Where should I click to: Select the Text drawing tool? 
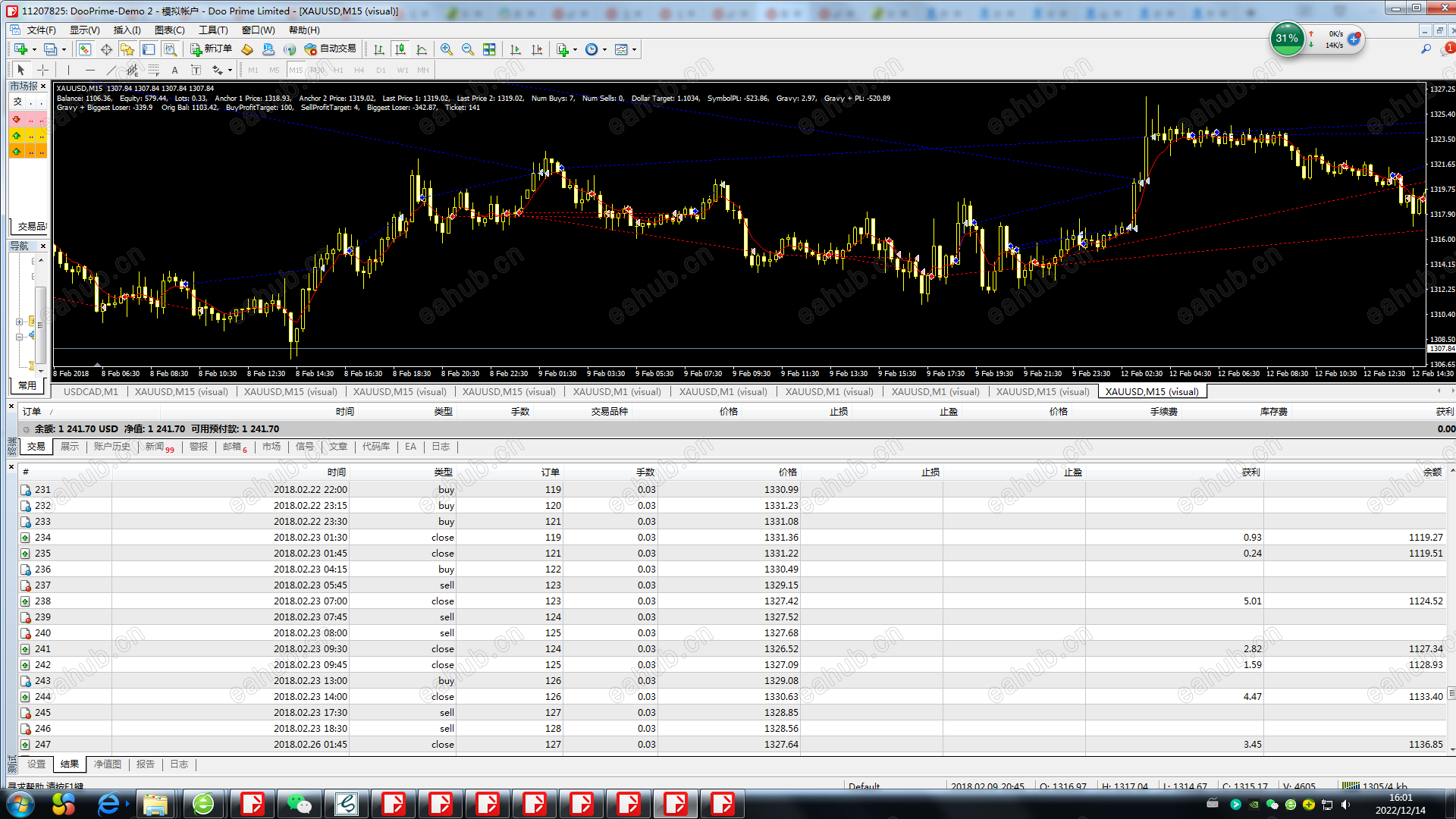pyautogui.click(x=174, y=70)
